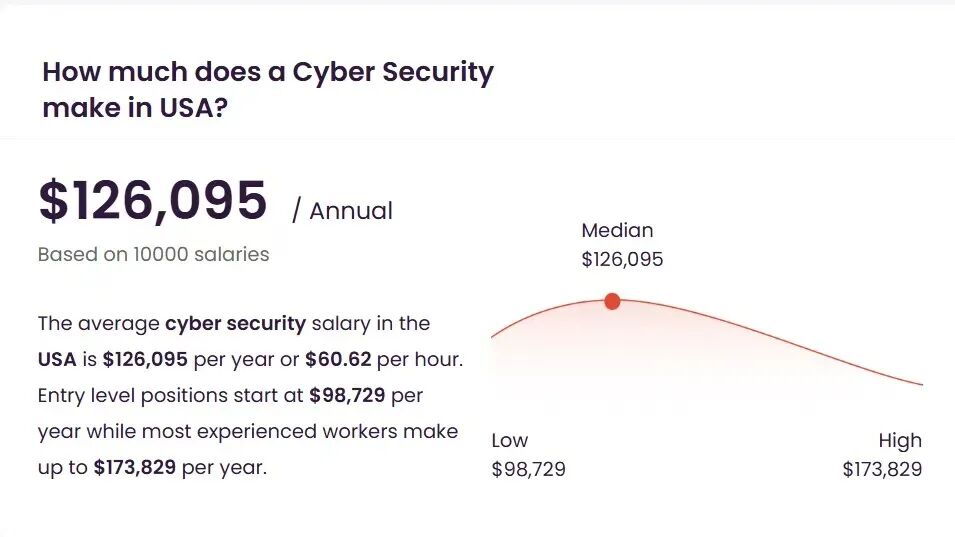Click the $126,095 value under Median
The height and width of the screenshot is (537, 955).
[x=622, y=260]
